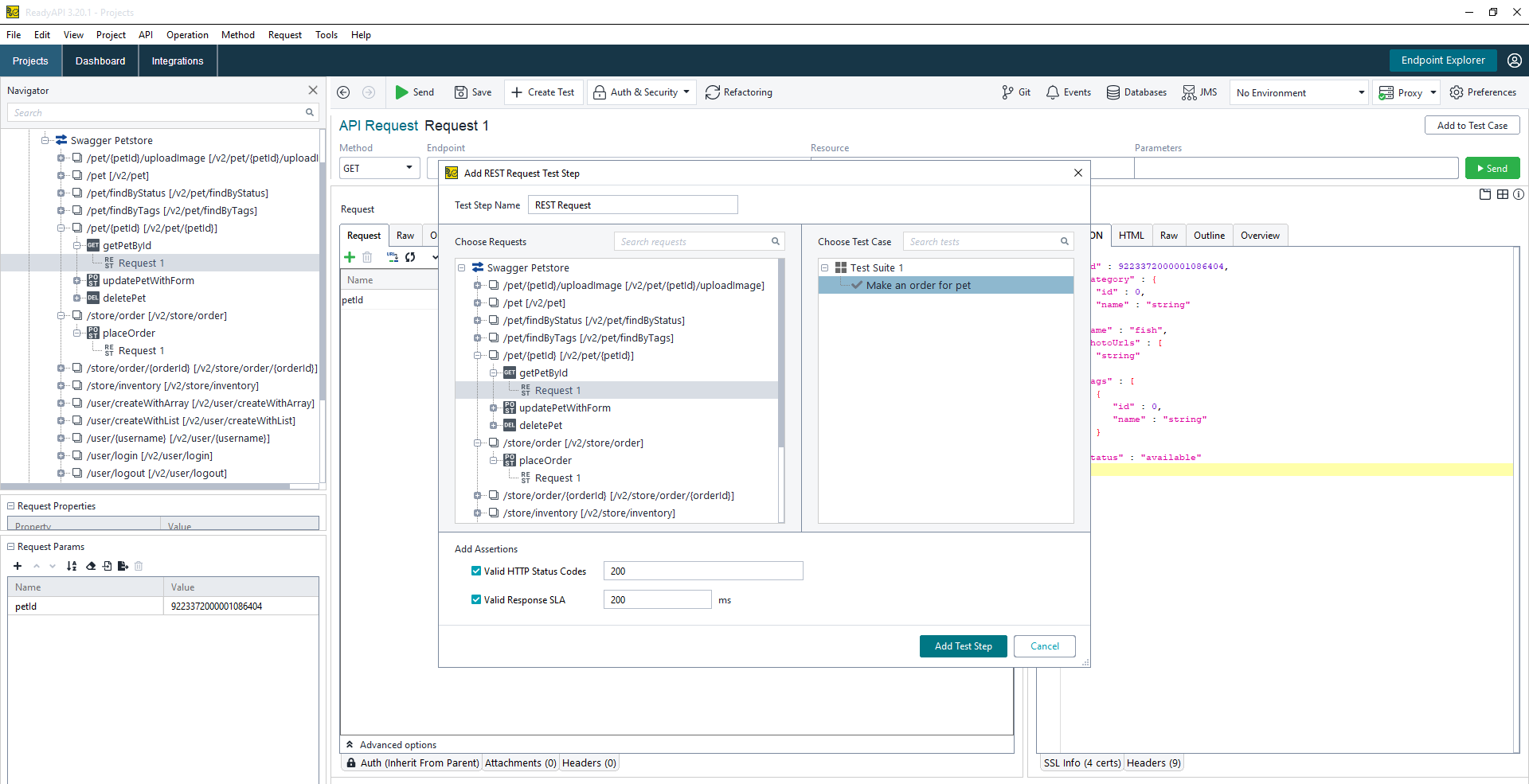
Task: Open the Databases toolbar icon
Action: pyautogui.click(x=1113, y=92)
